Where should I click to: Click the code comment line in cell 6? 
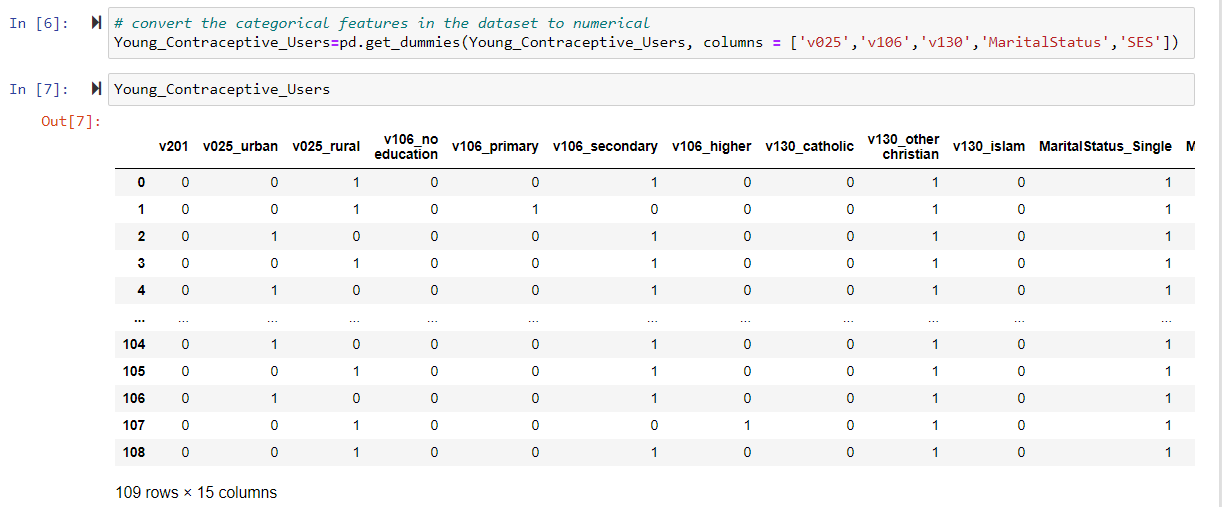pos(381,23)
